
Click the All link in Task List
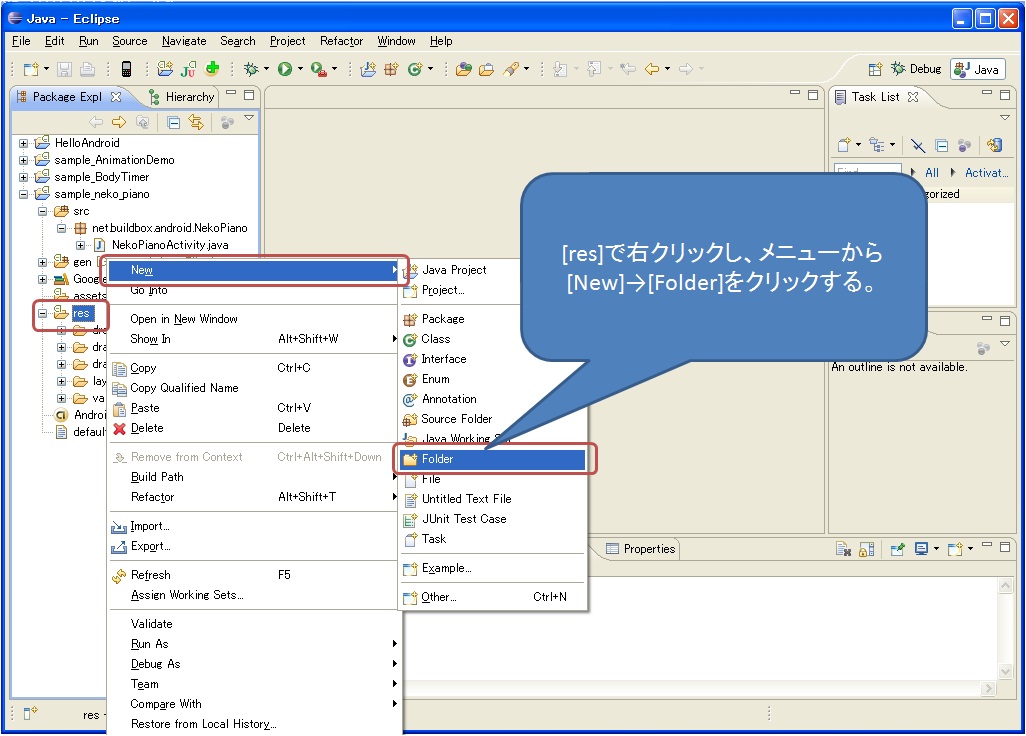pyautogui.click(x=932, y=173)
